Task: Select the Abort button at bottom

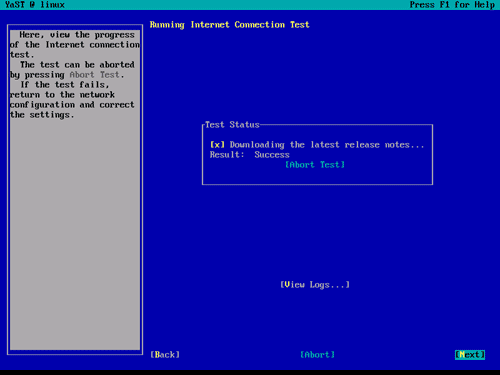Action: pyautogui.click(x=317, y=355)
